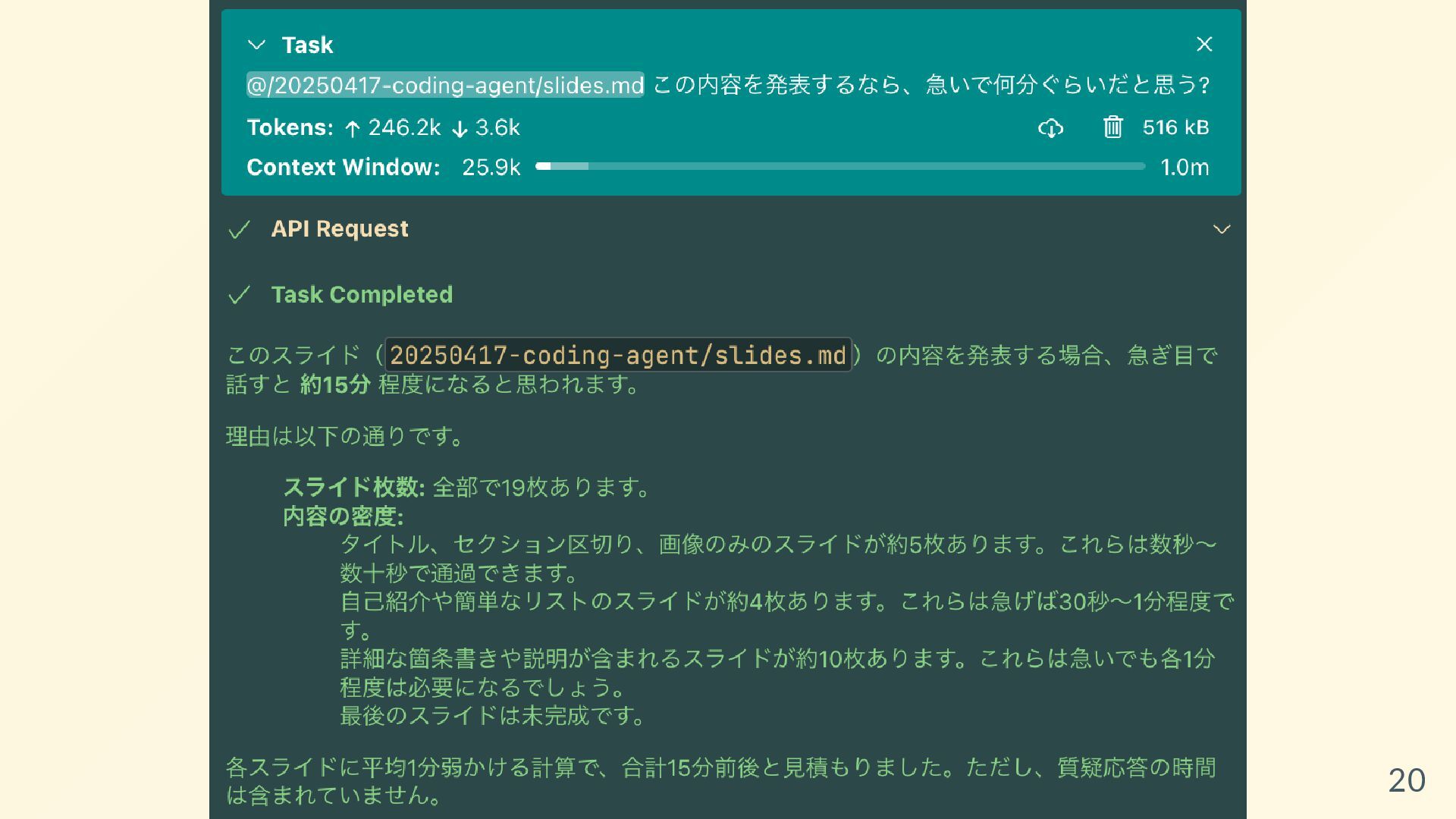The width and height of the screenshot is (1456, 819).
Task: Click the 1.0m context limit label
Action: pyautogui.click(x=1185, y=168)
